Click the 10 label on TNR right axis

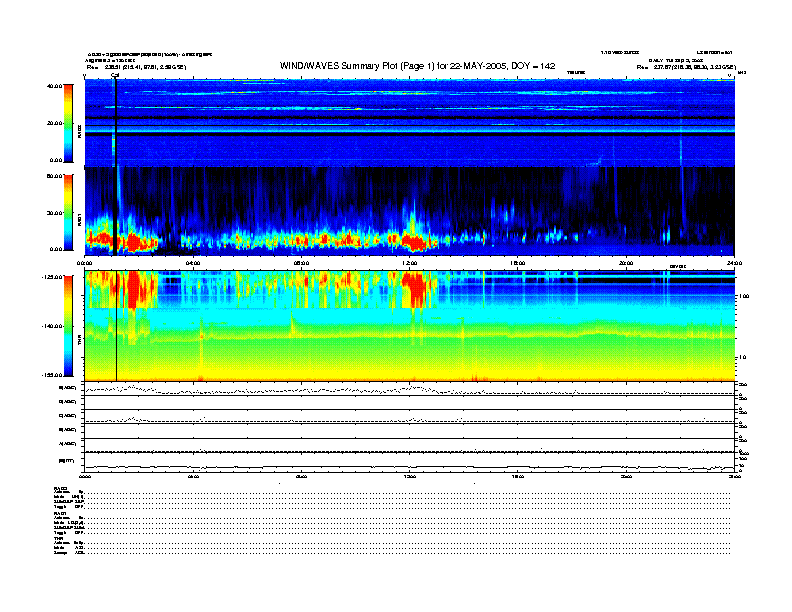coord(742,358)
